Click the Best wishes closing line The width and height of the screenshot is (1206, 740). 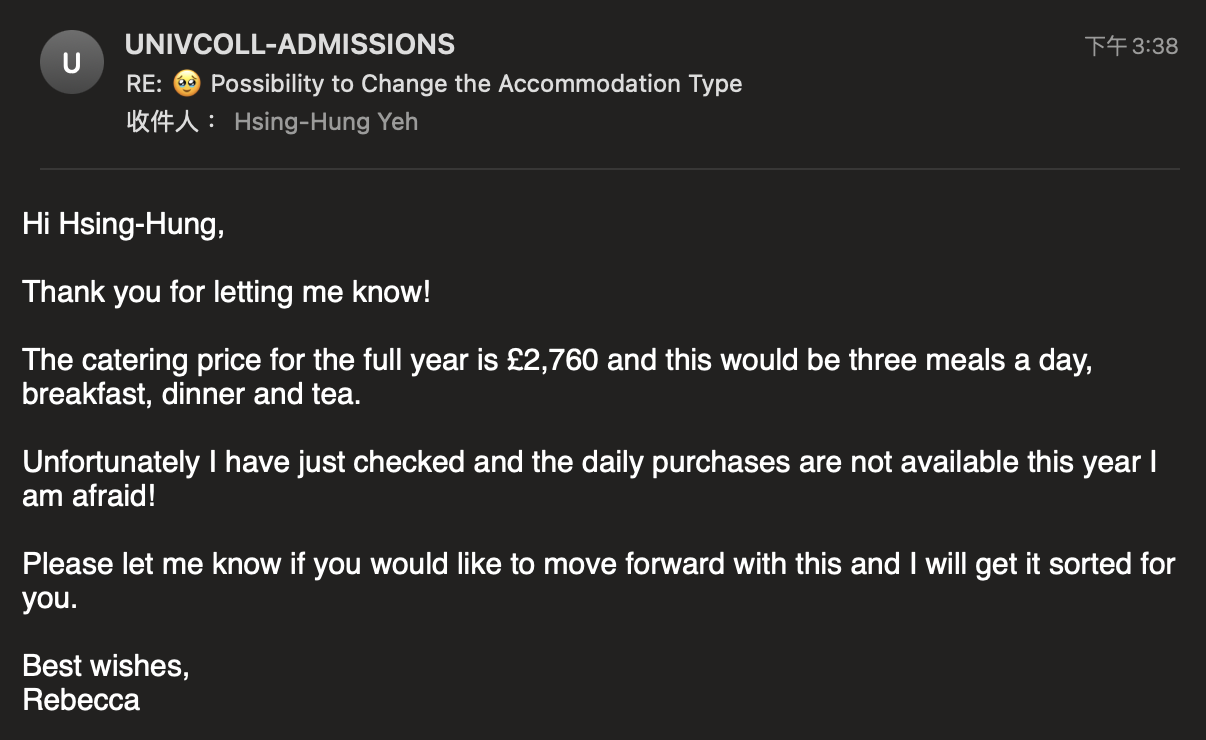click(x=106, y=665)
